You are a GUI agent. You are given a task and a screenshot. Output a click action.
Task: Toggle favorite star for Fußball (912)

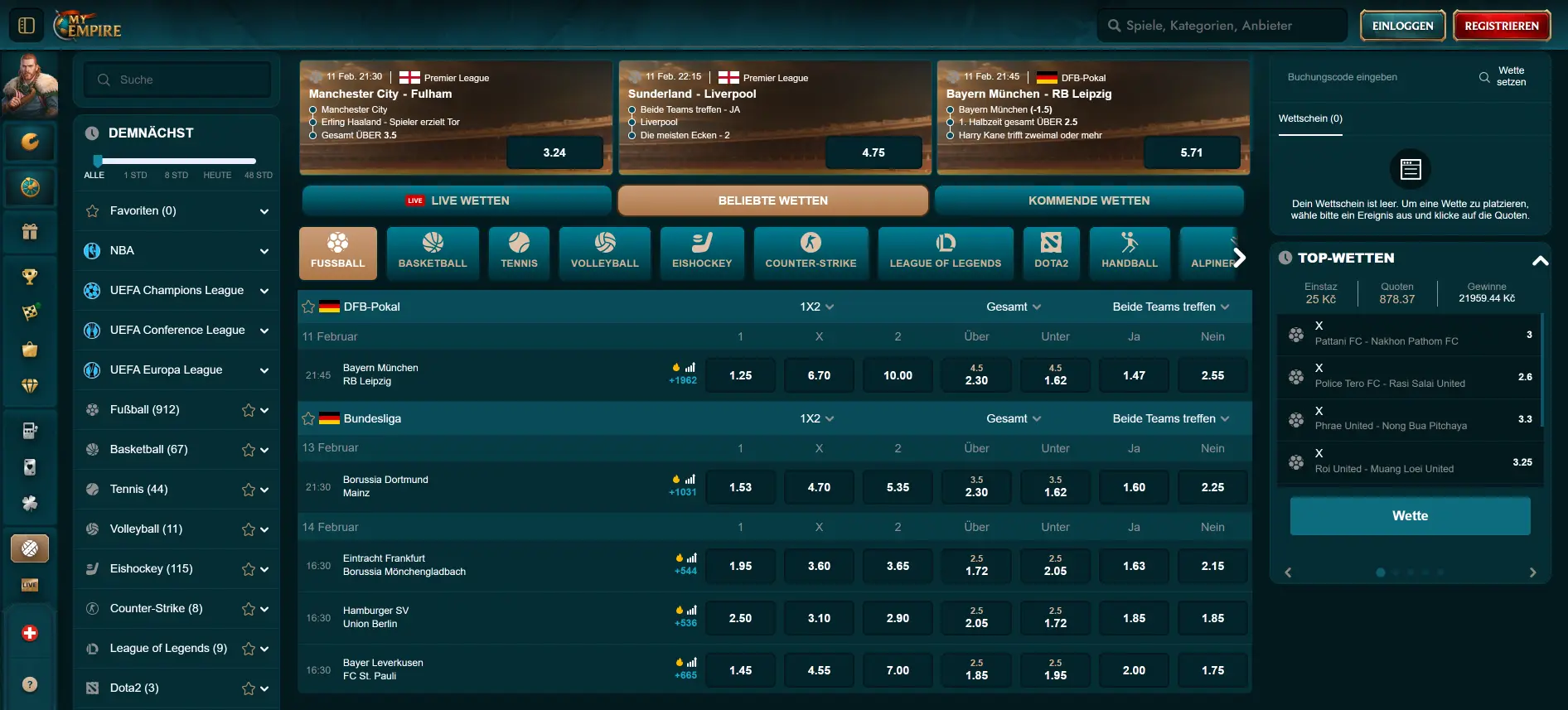click(248, 410)
